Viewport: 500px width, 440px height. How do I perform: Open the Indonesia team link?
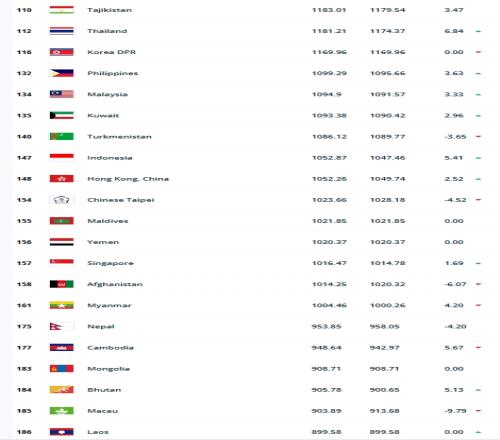click(x=110, y=158)
